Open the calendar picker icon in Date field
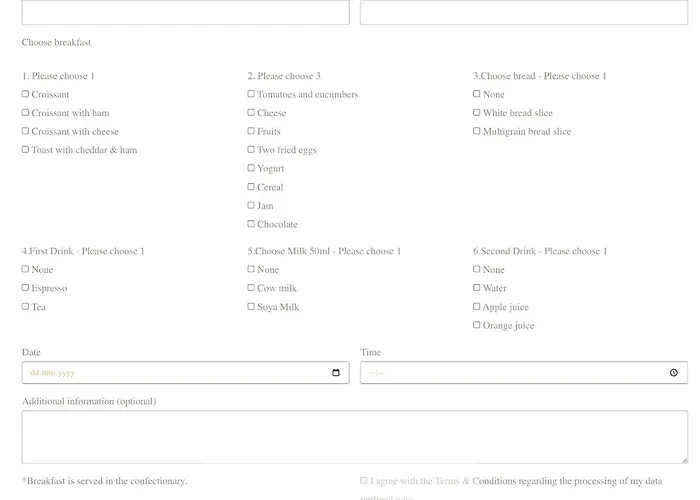The height and width of the screenshot is (500, 700). [x=336, y=373]
